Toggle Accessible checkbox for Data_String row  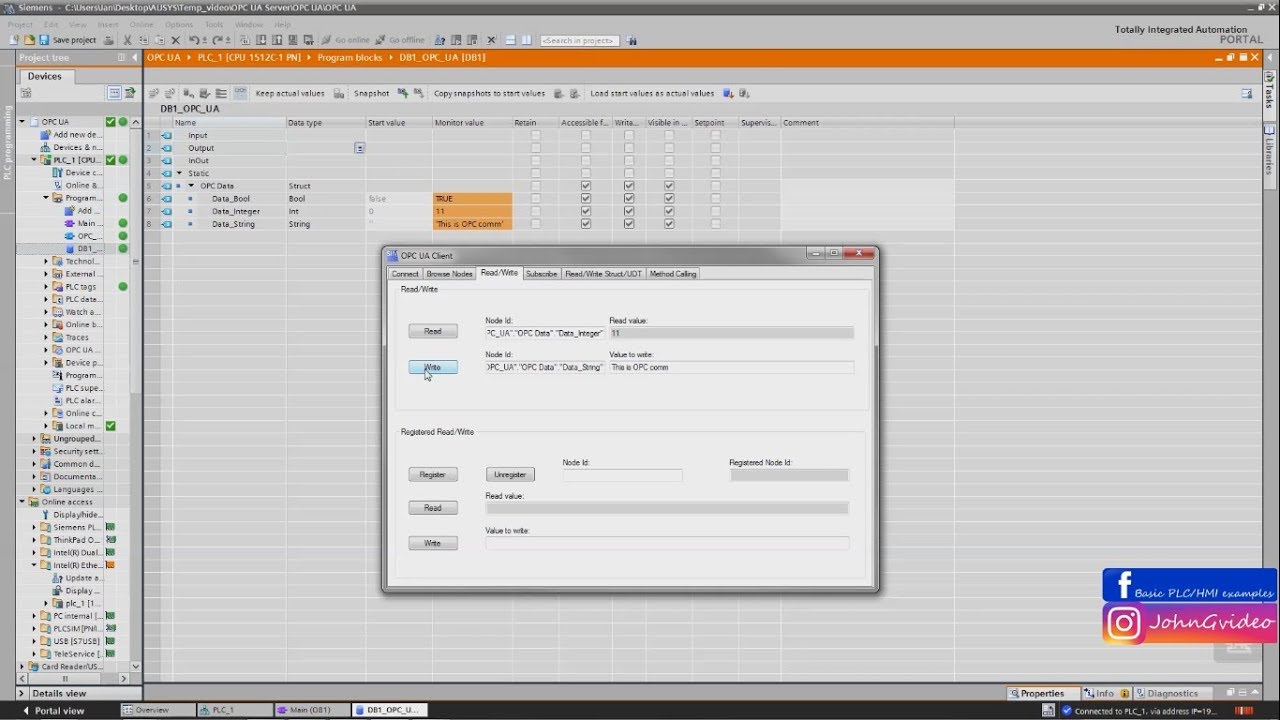(586, 224)
